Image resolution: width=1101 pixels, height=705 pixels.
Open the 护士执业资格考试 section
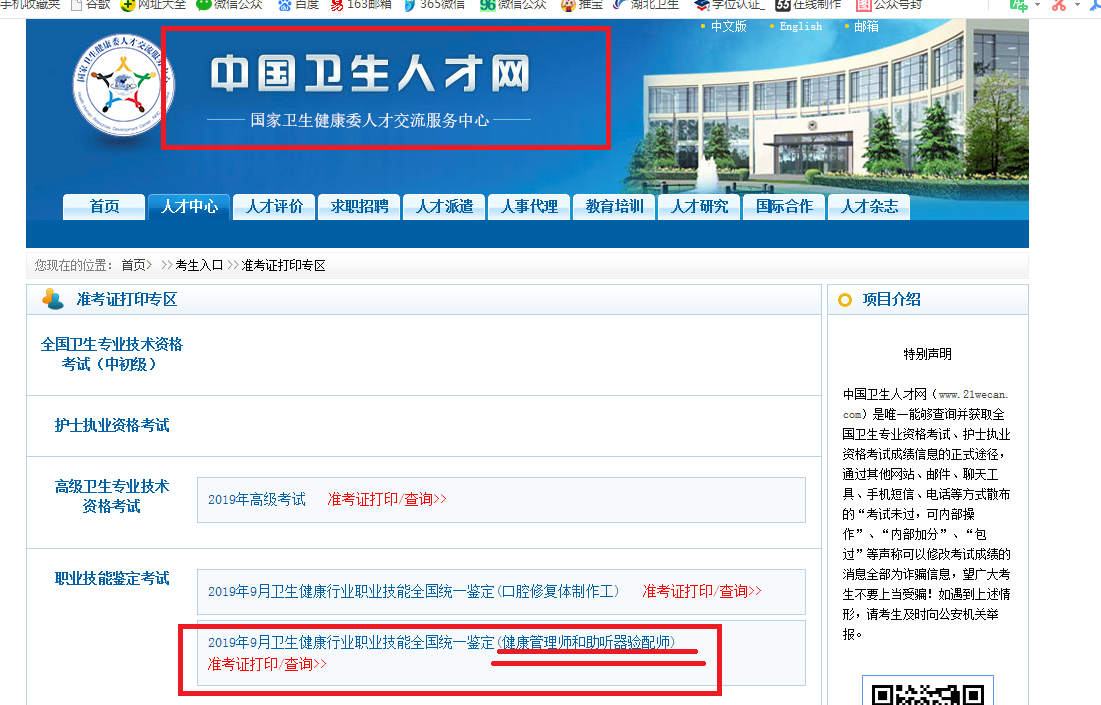[x=112, y=426]
